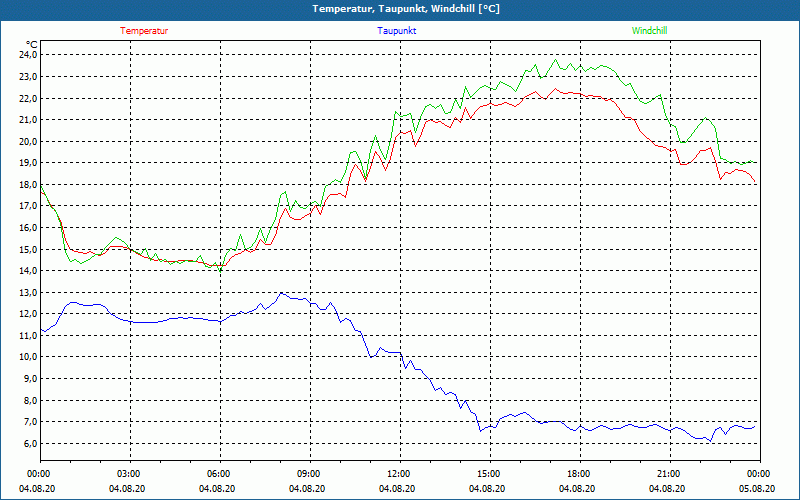Image resolution: width=800 pixels, height=500 pixels.
Task: Click the 04.08.20 date under 12:00
Action: click(x=397, y=488)
